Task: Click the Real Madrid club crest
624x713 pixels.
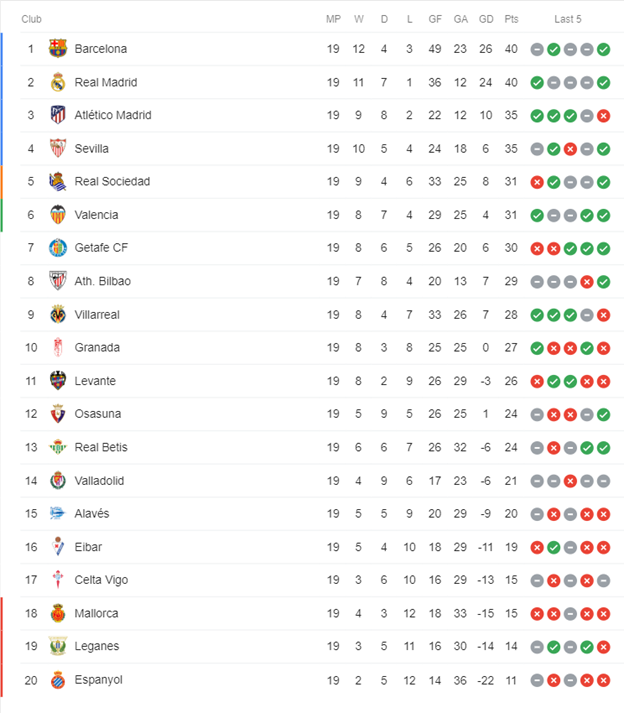Action: (x=58, y=82)
